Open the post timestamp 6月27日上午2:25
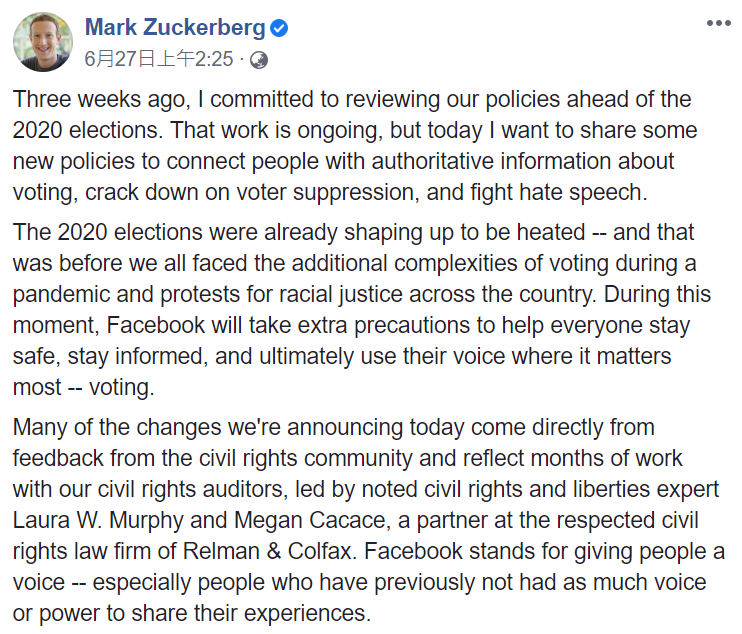The image size is (742, 634). click(159, 59)
